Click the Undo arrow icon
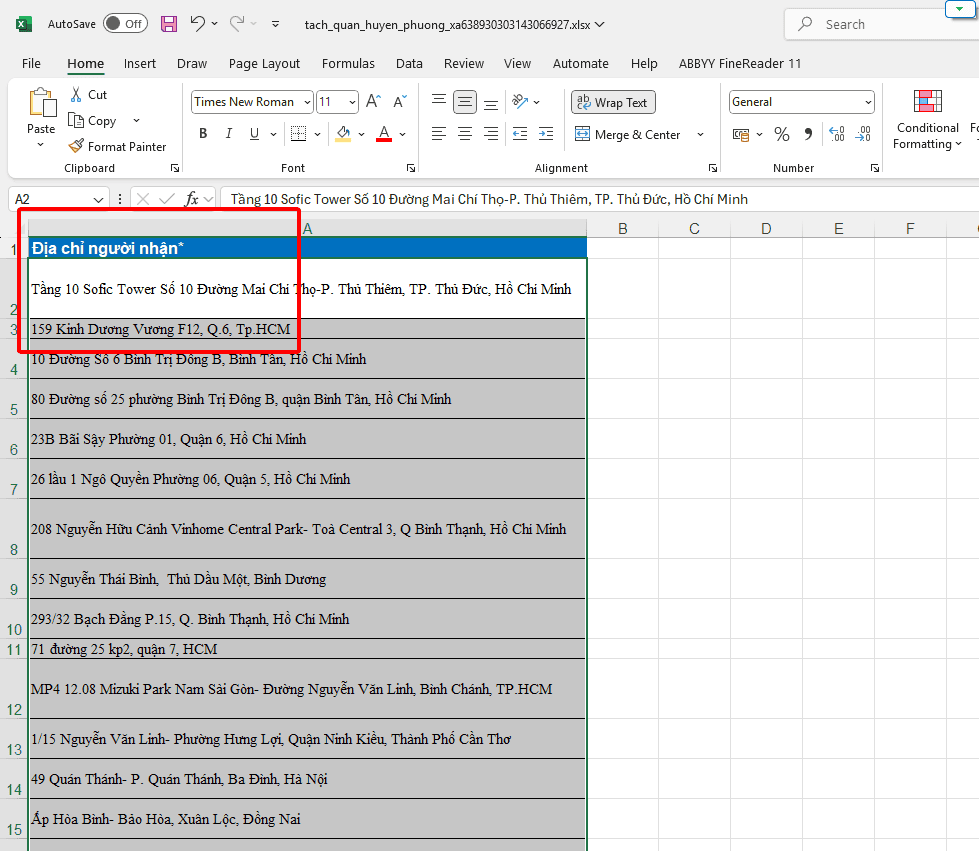 (x=198, y=24)
